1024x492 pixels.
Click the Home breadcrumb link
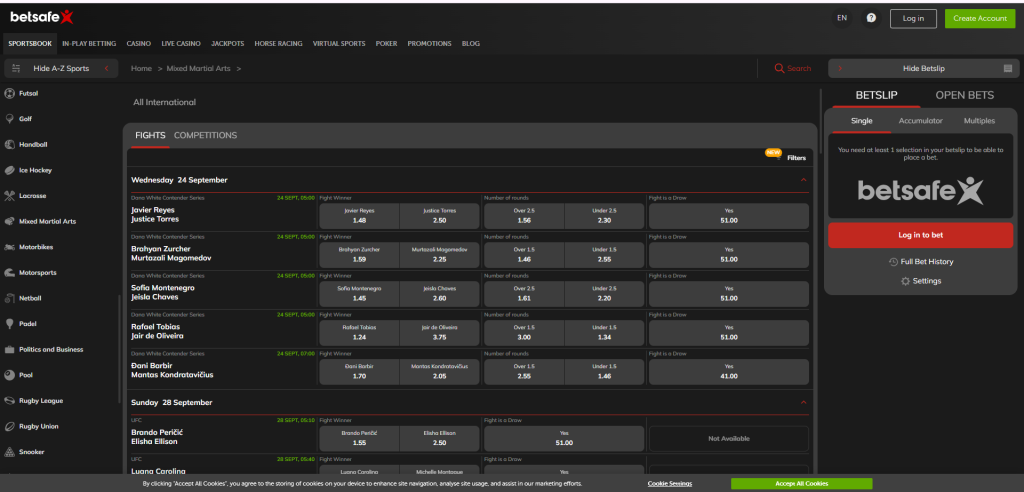[x=141, y=68]
